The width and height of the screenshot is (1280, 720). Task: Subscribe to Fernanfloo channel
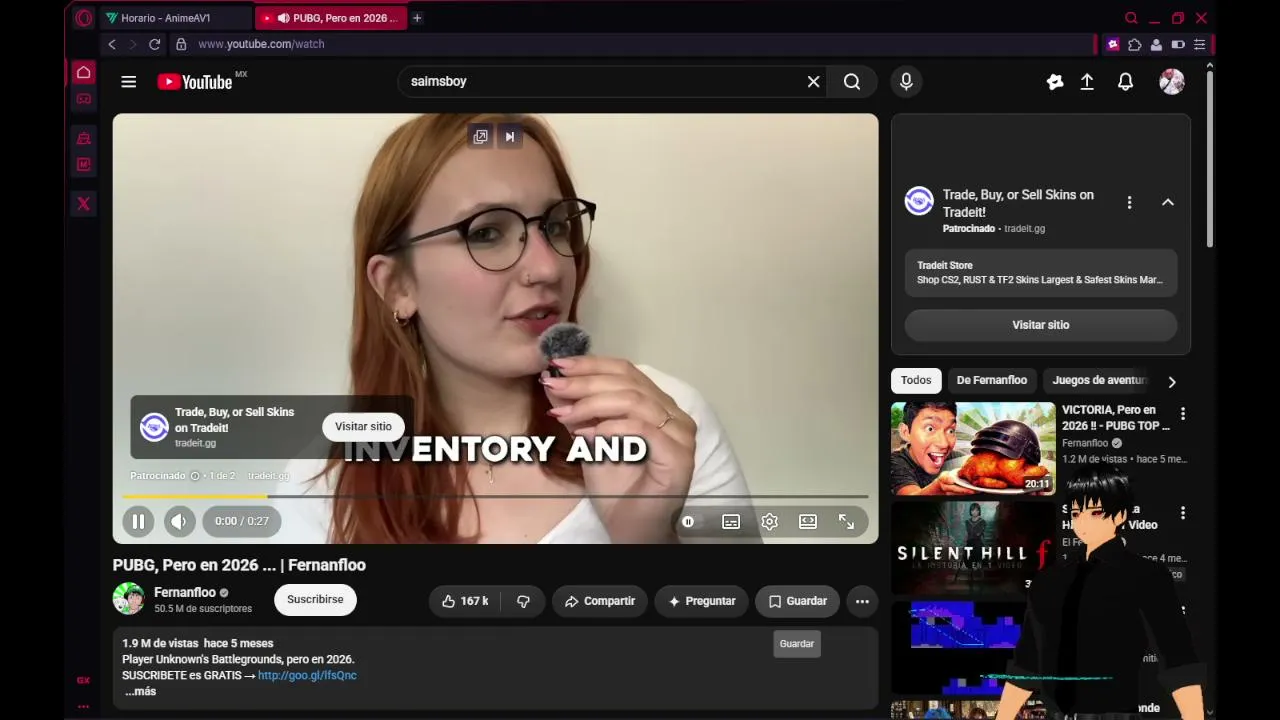tap(315, 600)
